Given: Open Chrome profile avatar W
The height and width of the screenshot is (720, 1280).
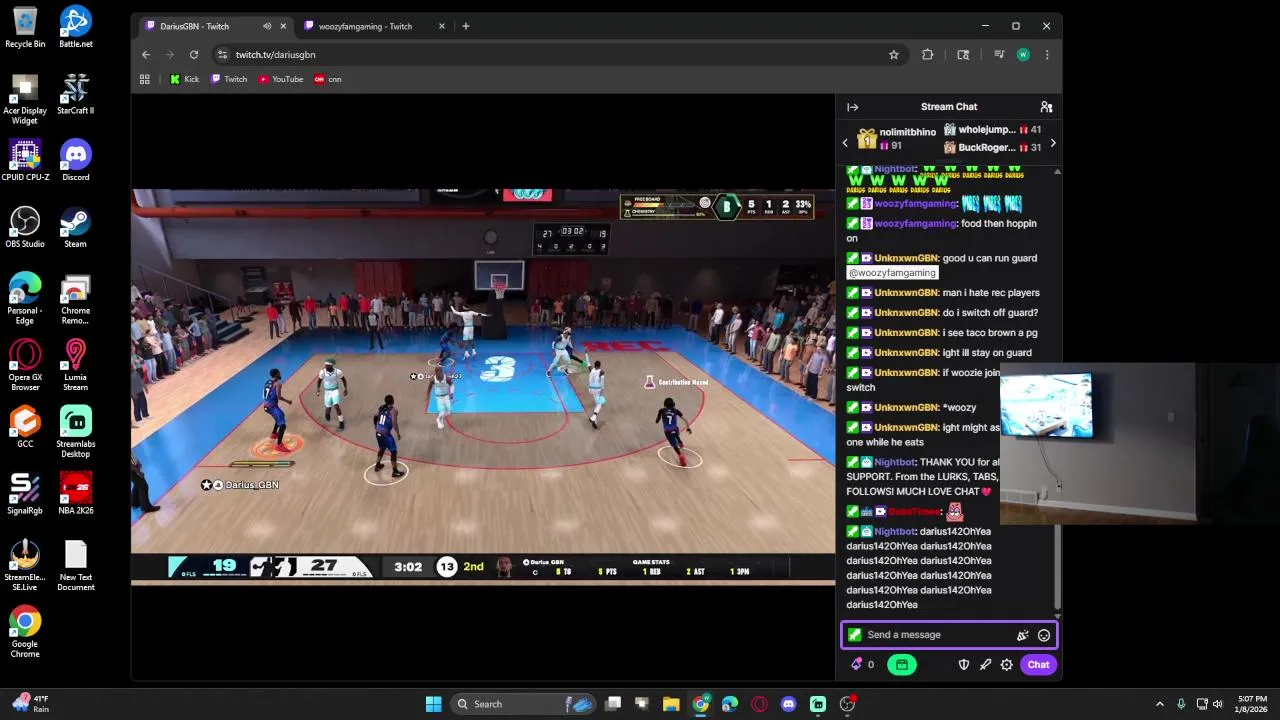Looking at the screenshot, I should click(x=1022, y=55).
